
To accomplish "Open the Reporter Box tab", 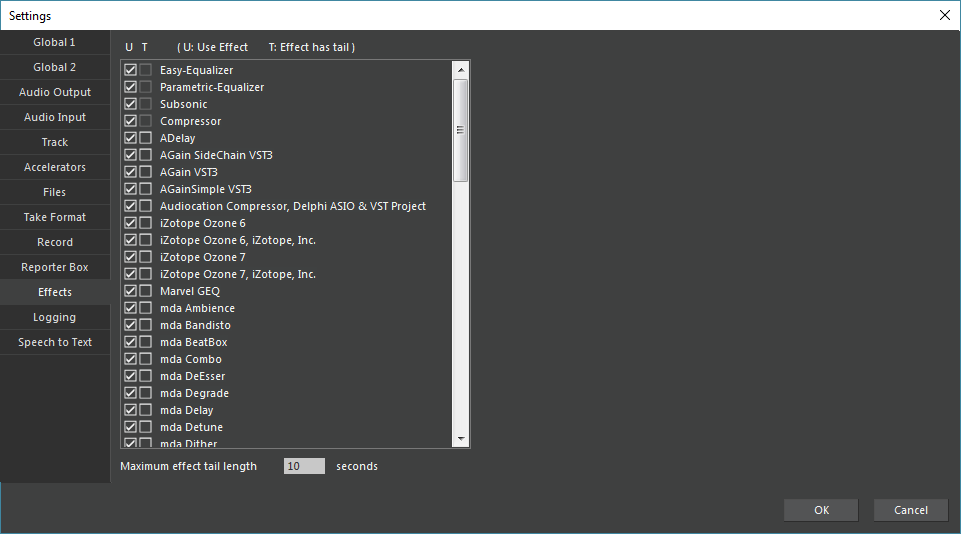I will 55,267.
